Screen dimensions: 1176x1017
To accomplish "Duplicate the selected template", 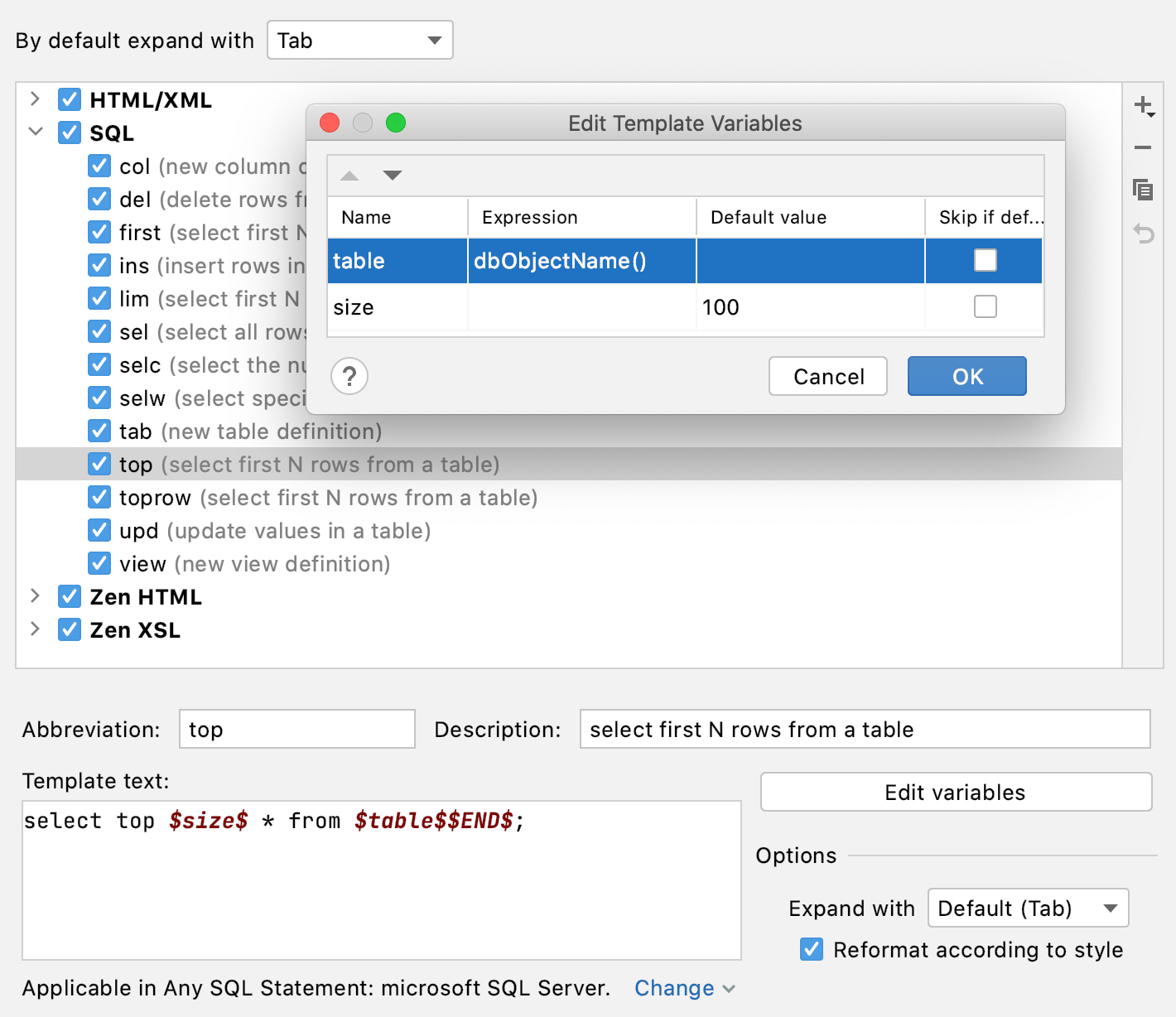I will tap(1144, 190).
